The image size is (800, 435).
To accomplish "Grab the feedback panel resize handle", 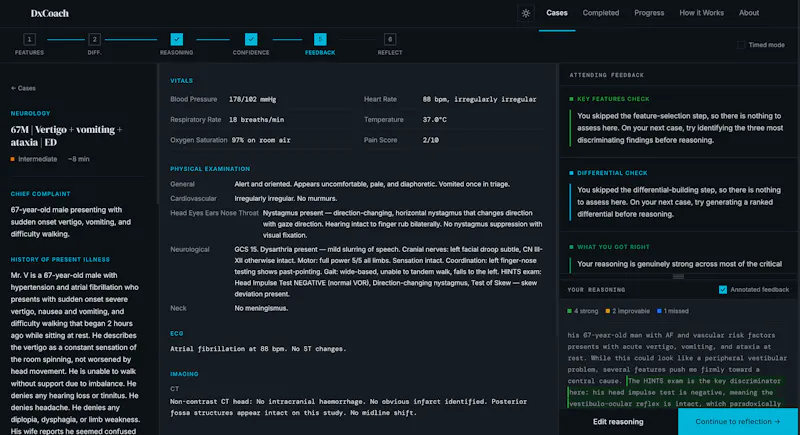I will pyautogui.click(x=678, y=276).
